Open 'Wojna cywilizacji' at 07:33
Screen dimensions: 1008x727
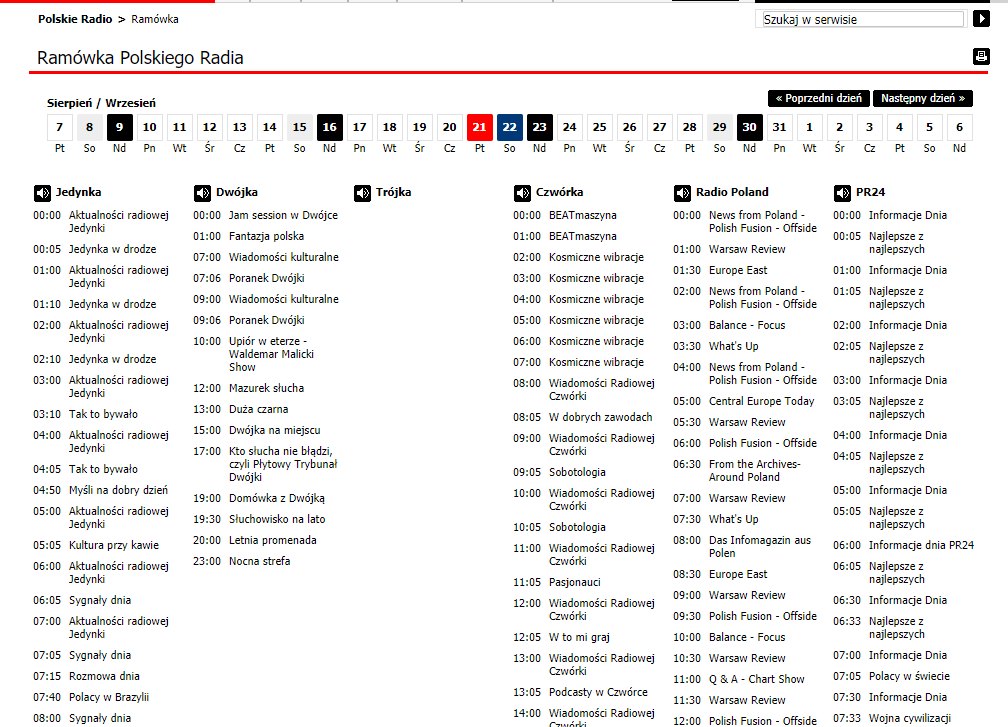point(910,718)
